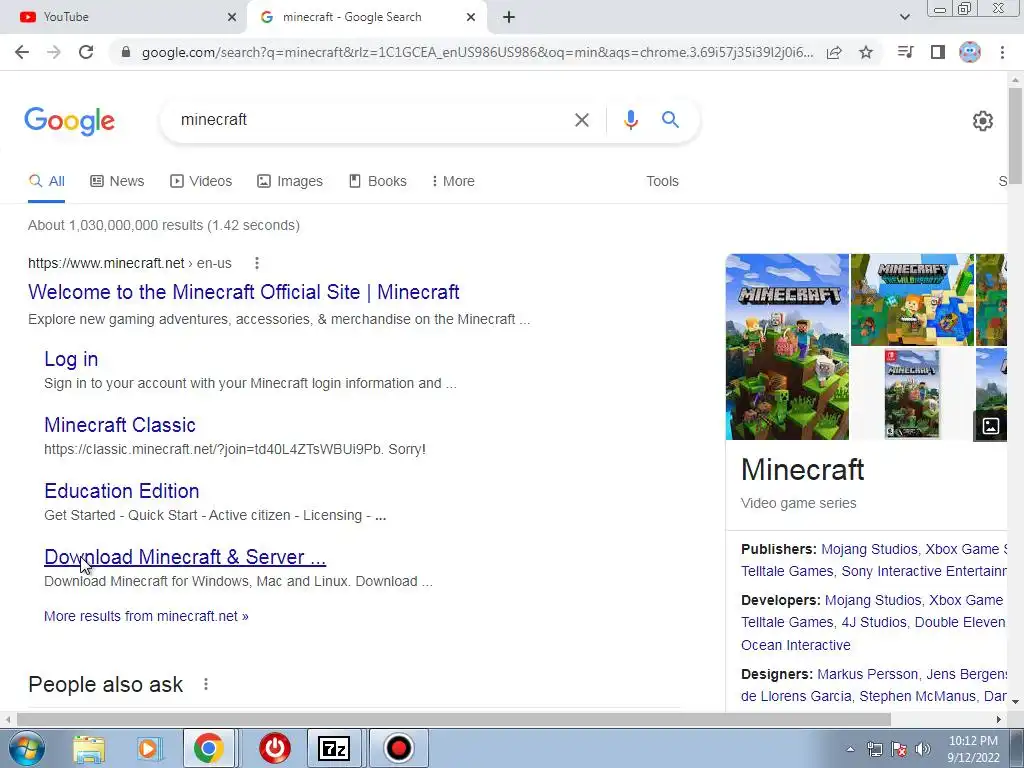The width and height of the screenshot is (1024, 768).
Task: Open the taskbar clock showing 10:12 PM
Action: click(973, 749)
